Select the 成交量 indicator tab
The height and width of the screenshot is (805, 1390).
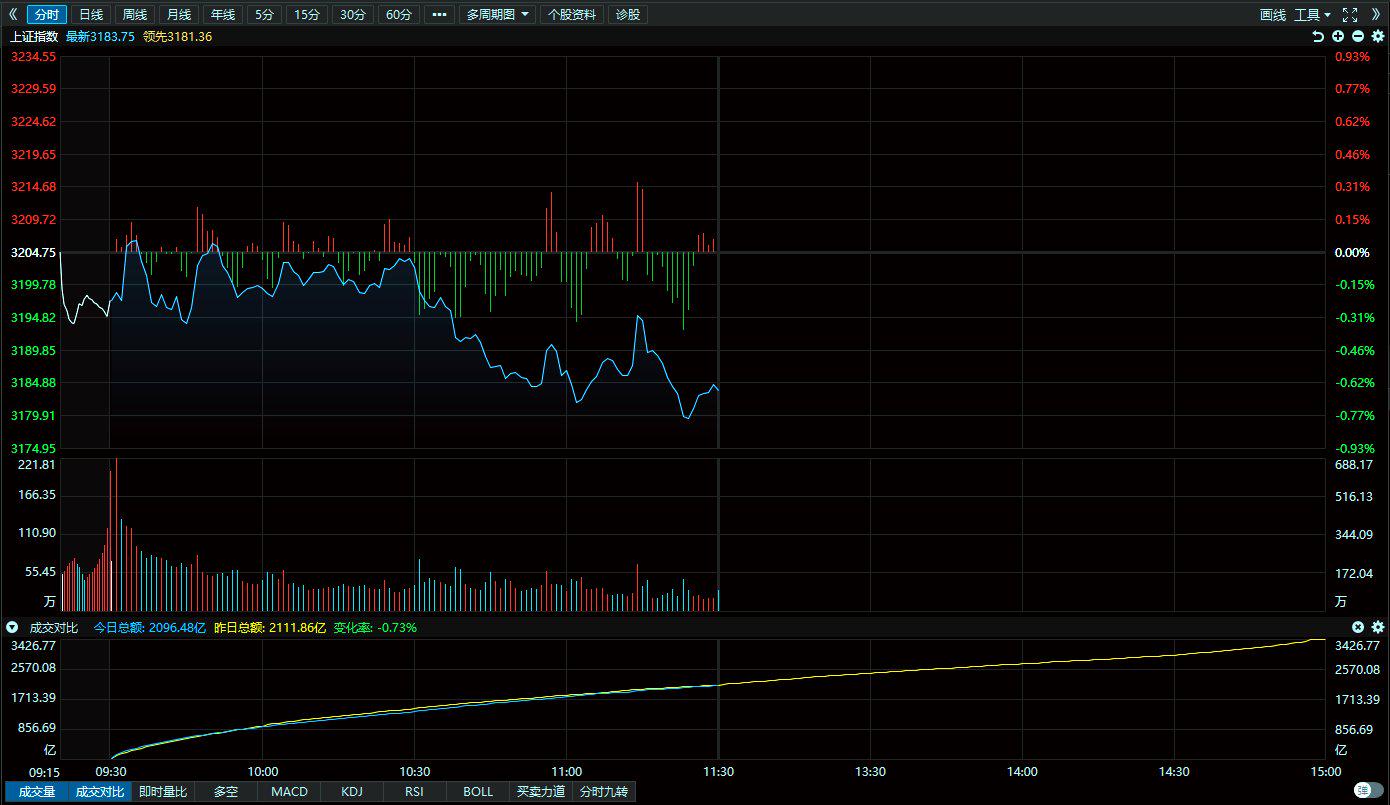pyautogui.click(x=36, y=791)
